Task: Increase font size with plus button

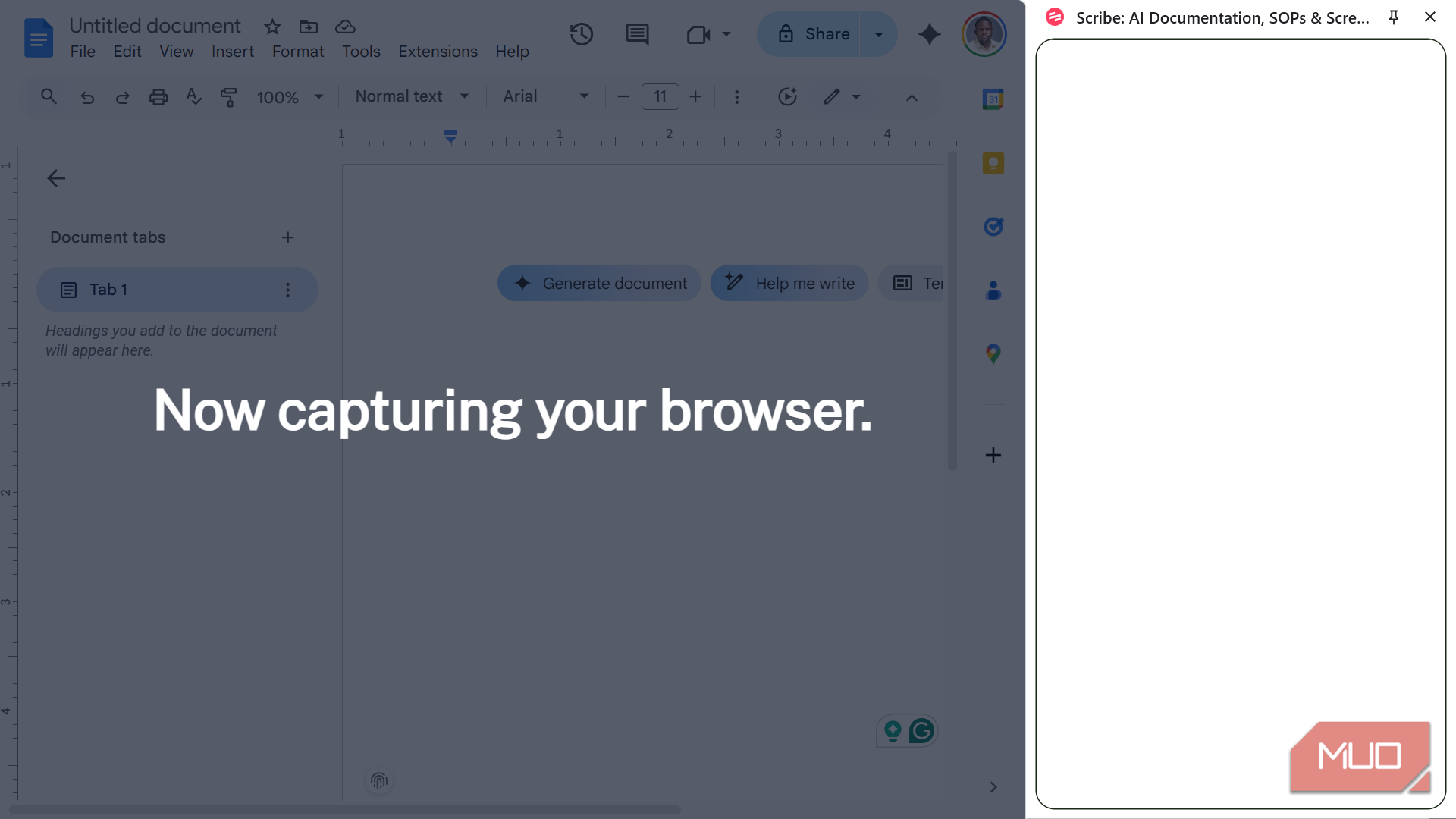Action: point(695,97)
